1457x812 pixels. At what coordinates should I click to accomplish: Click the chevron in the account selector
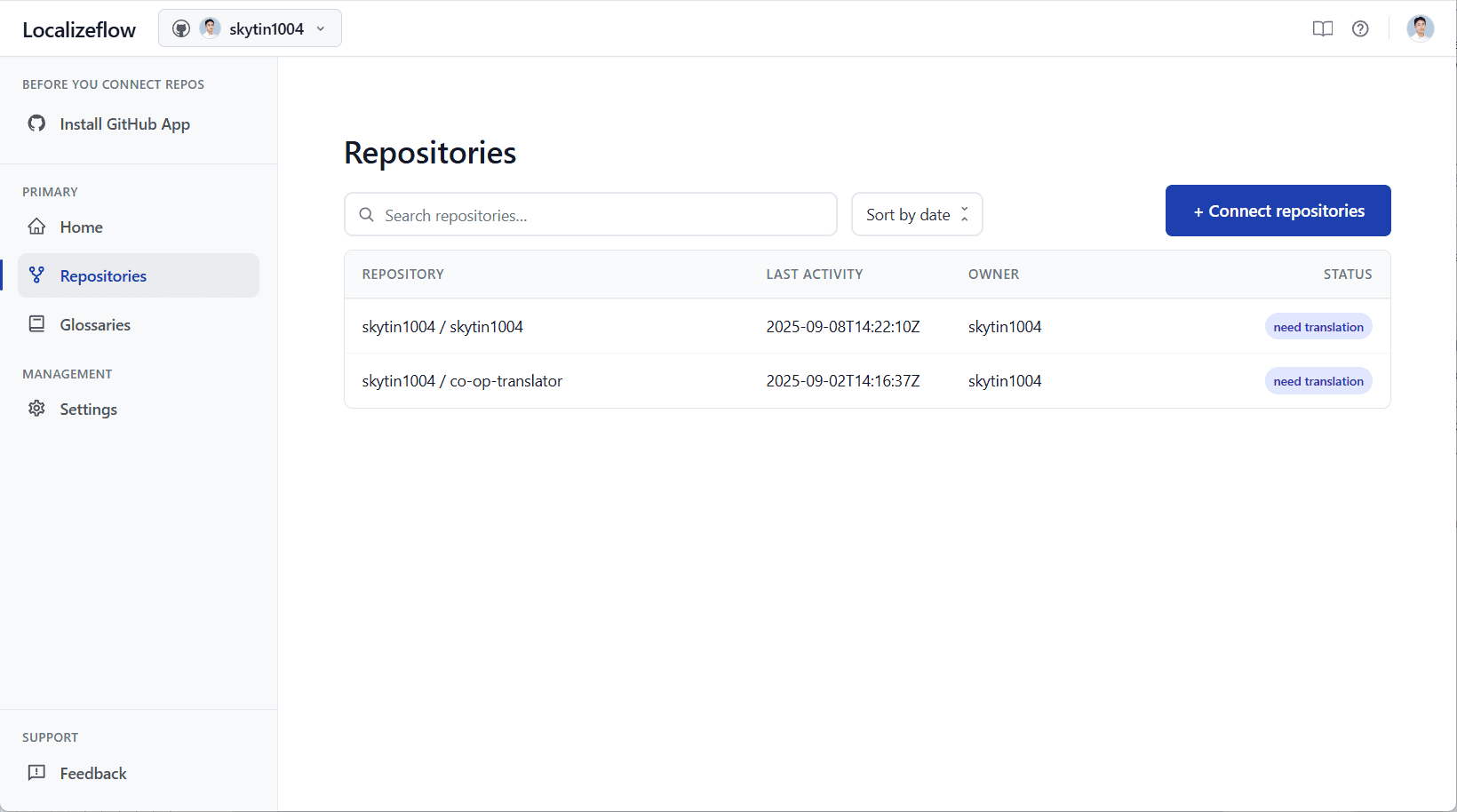[x=321, y=28]
